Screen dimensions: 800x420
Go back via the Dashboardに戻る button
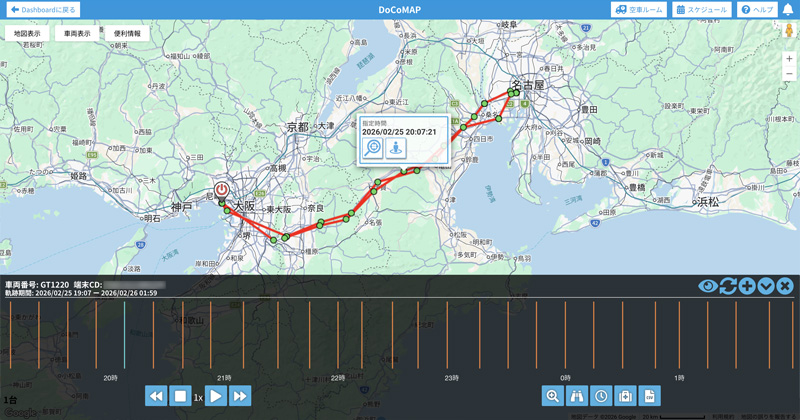click(42, 9)
